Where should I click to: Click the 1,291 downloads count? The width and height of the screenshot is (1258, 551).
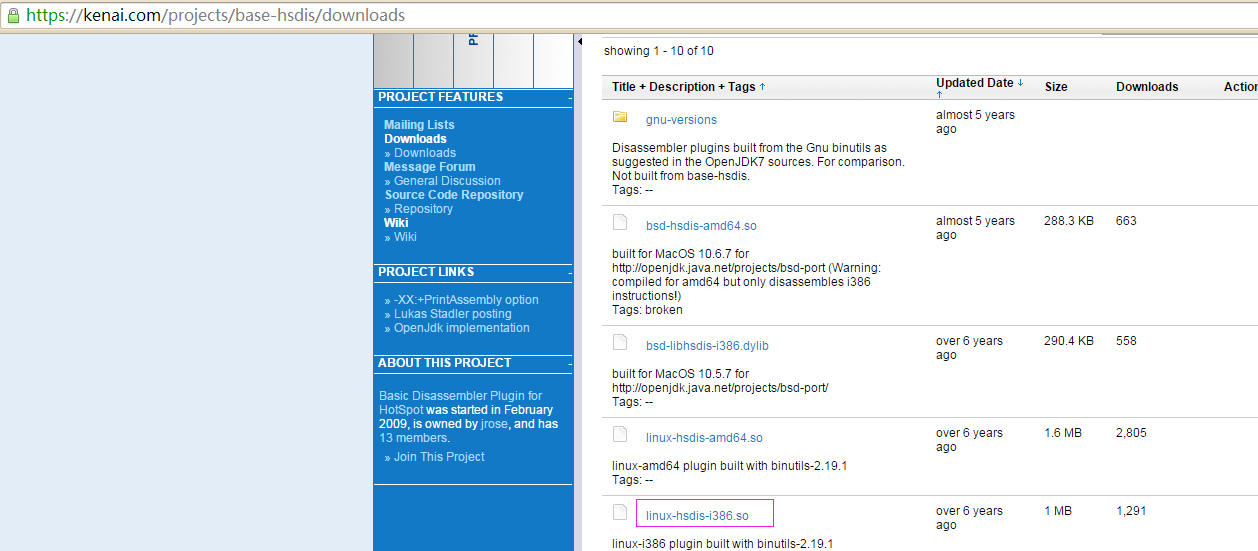tap(1131, 511)
